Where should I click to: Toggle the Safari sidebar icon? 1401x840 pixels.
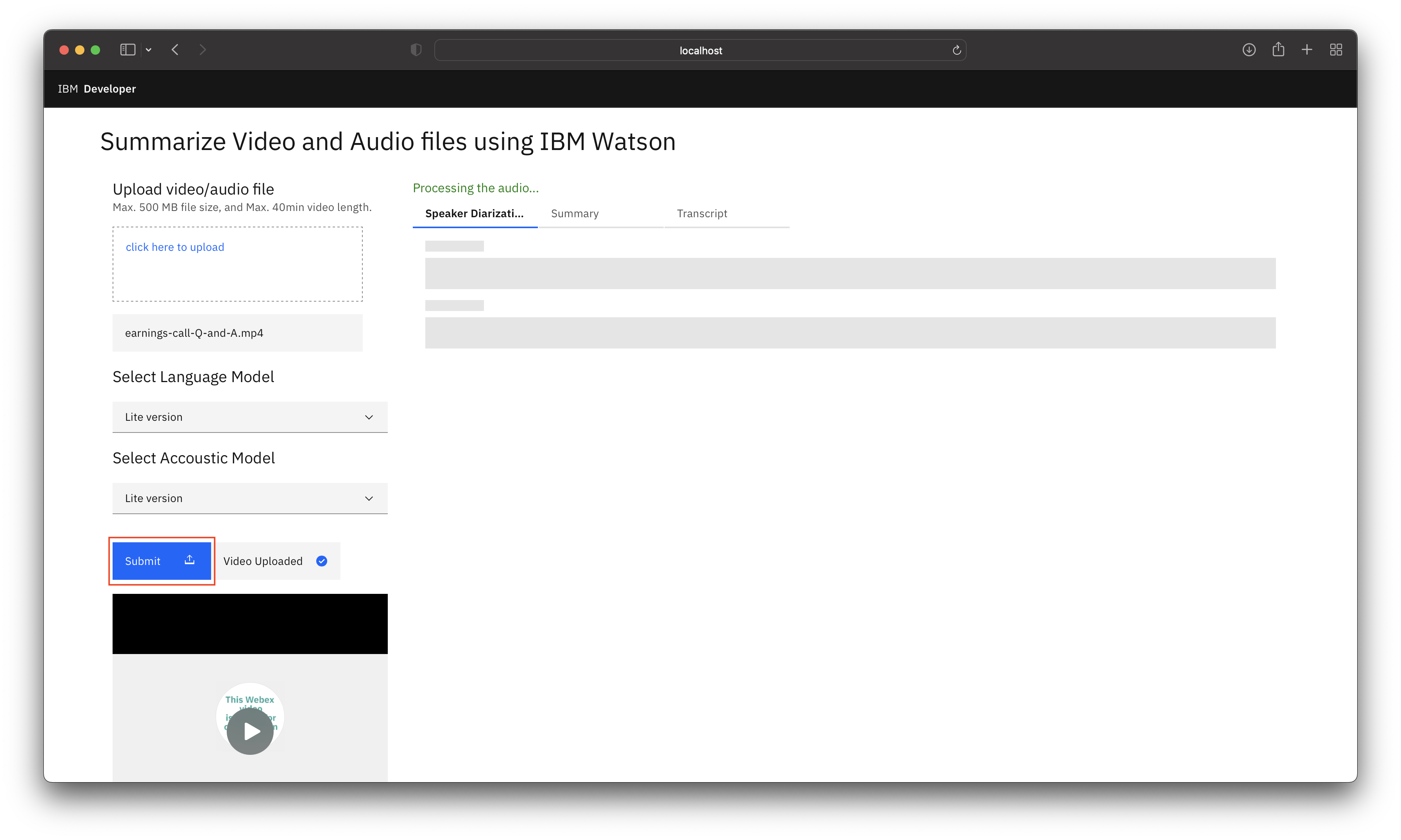[x=127, y=50]
